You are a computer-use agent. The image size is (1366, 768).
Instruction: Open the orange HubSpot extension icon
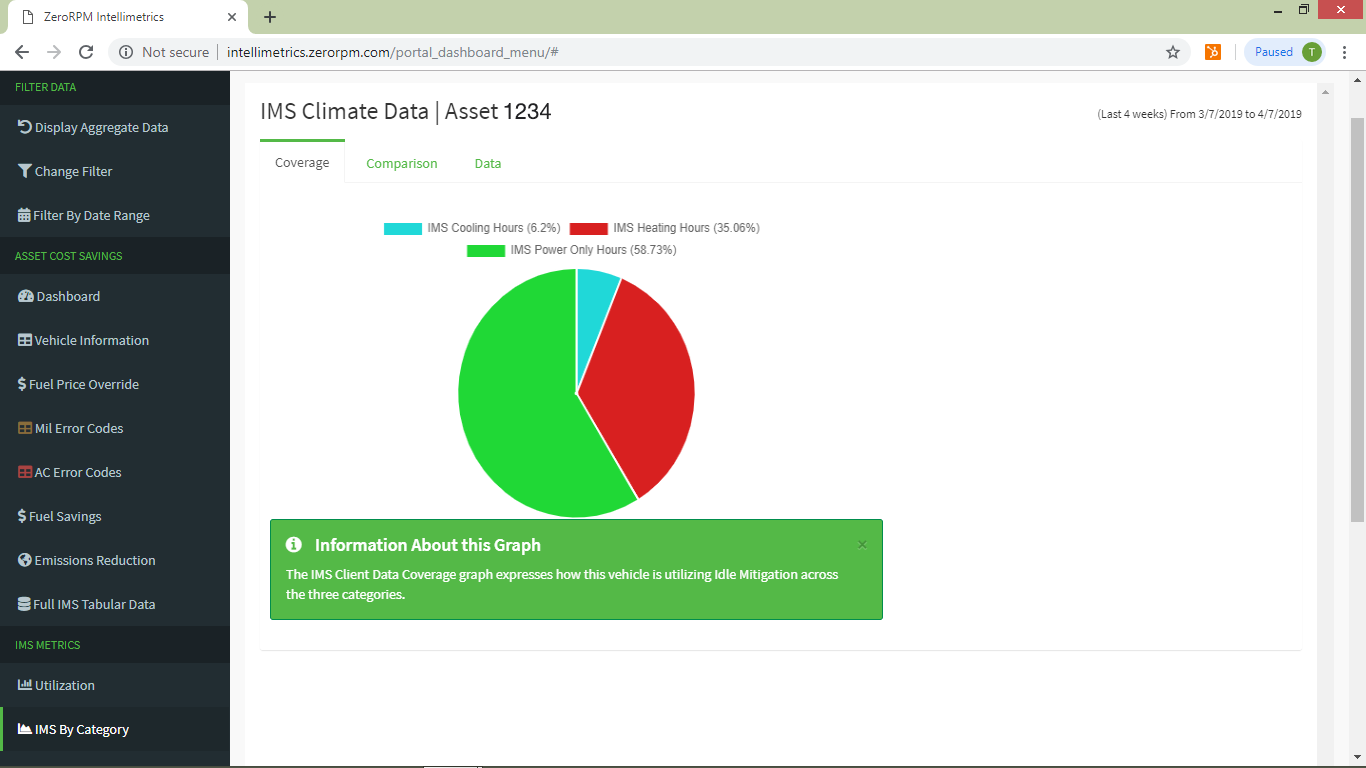pyautogui.click(x=1213, y=52)
